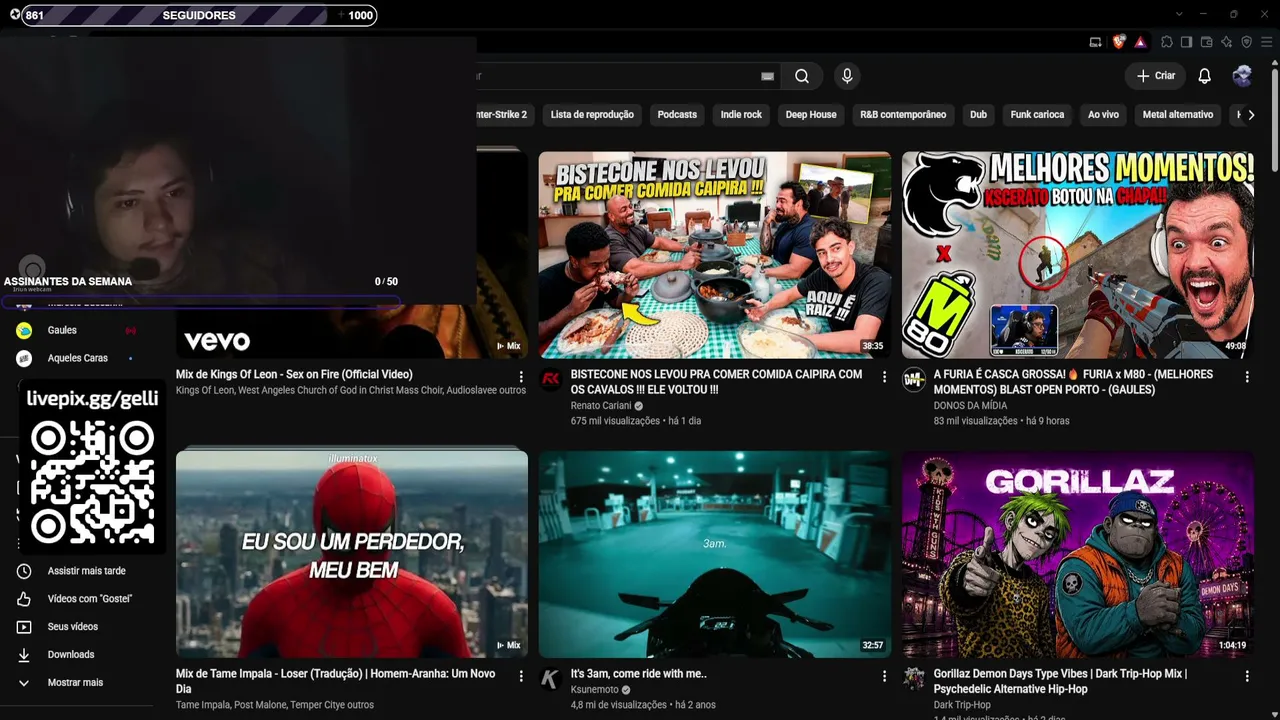Open options for Gorillaz Demon Days video
This screenshot has height=720, width=1280.
[x=1247, y=677]
